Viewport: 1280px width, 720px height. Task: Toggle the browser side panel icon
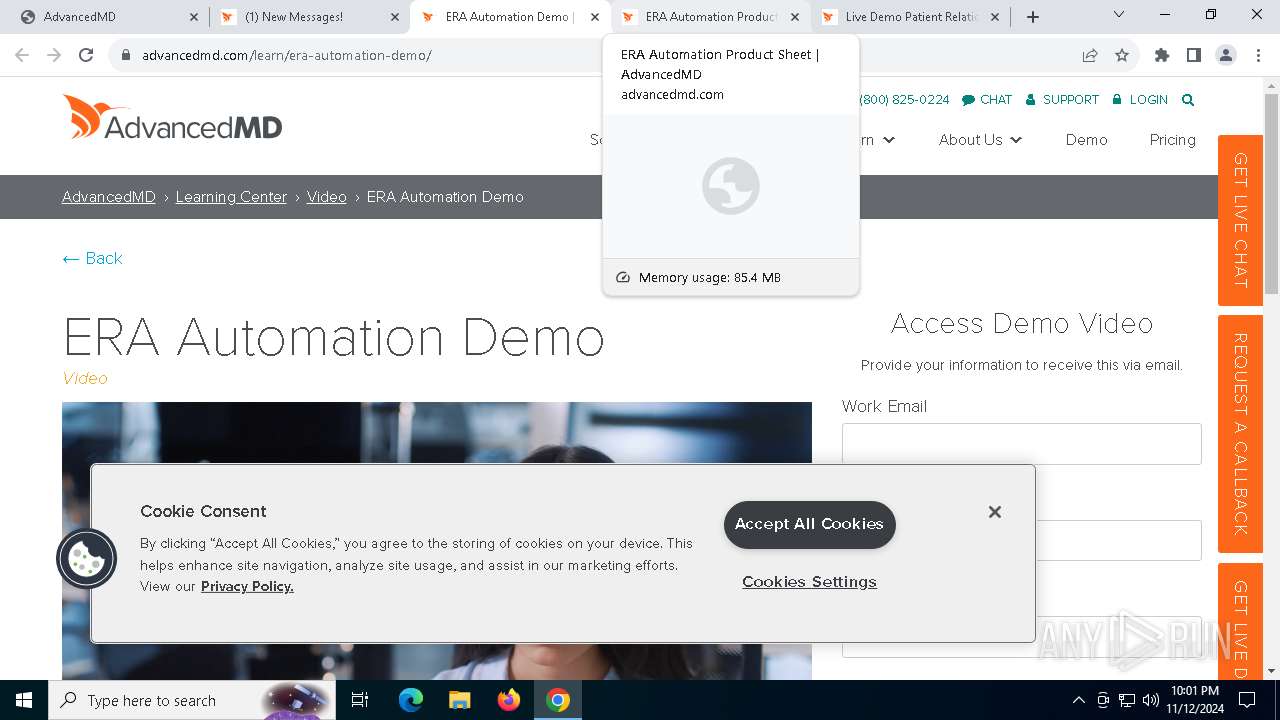[1194, 55]
